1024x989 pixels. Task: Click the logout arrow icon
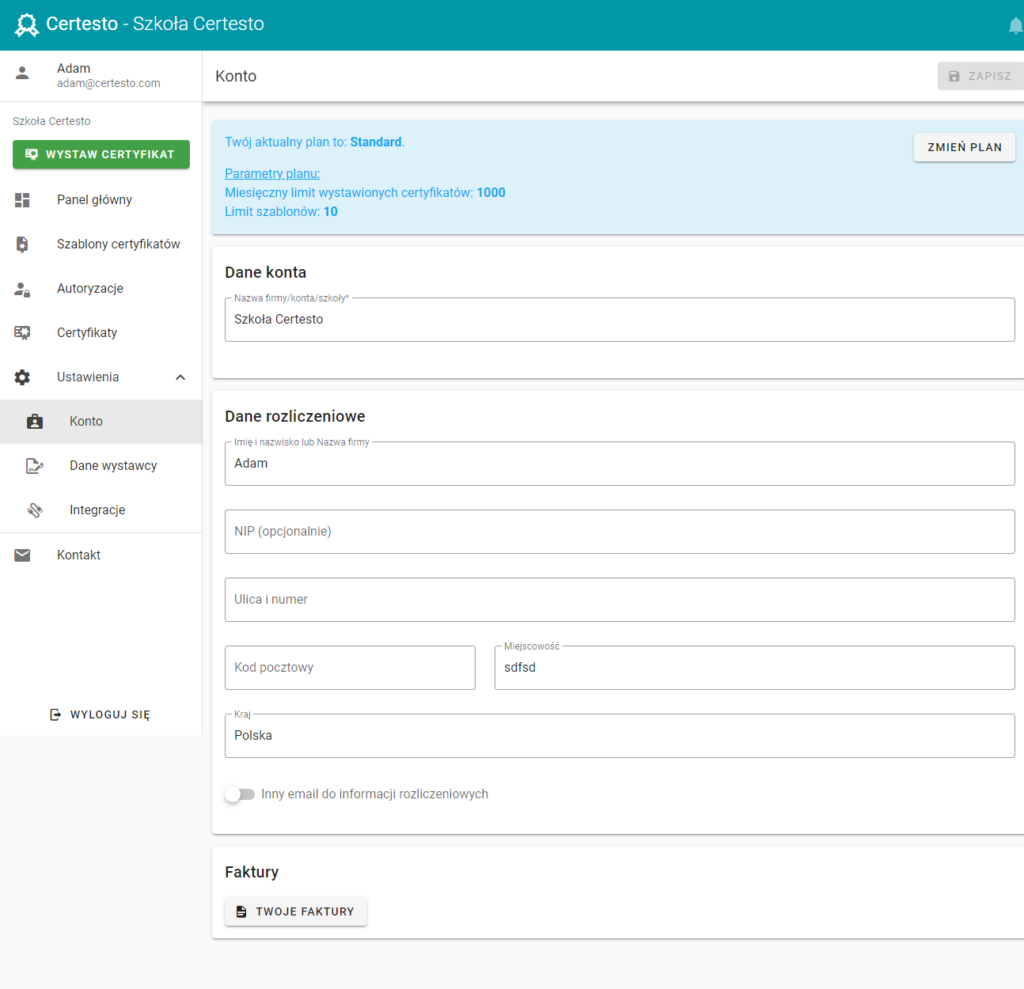pos(56,715)
